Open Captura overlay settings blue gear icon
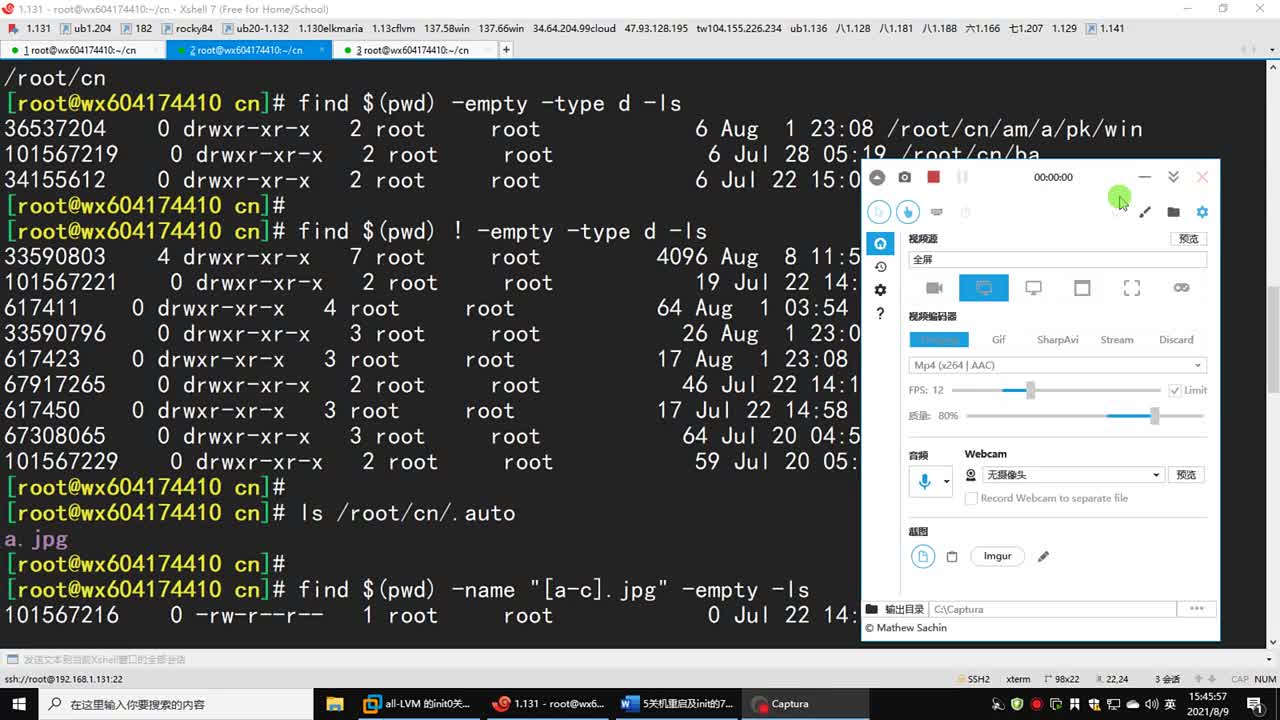This screenshot has height=720, width=1280. pyautogui.click(x=1202, y=212)
